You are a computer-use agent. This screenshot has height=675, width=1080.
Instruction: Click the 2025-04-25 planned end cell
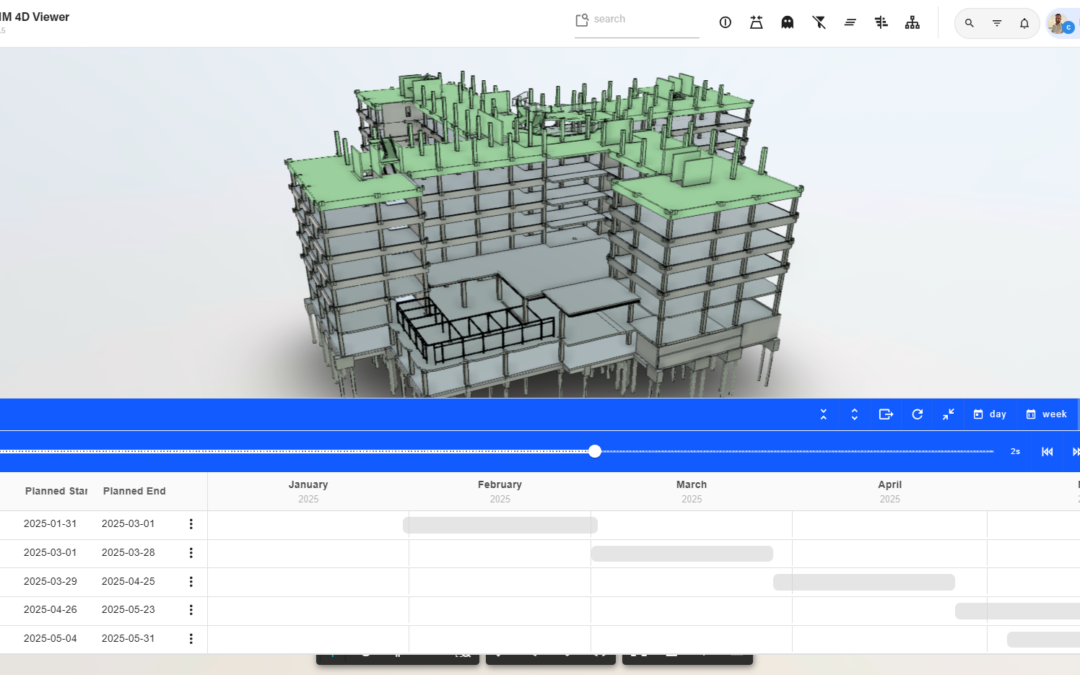click(128, 581)
